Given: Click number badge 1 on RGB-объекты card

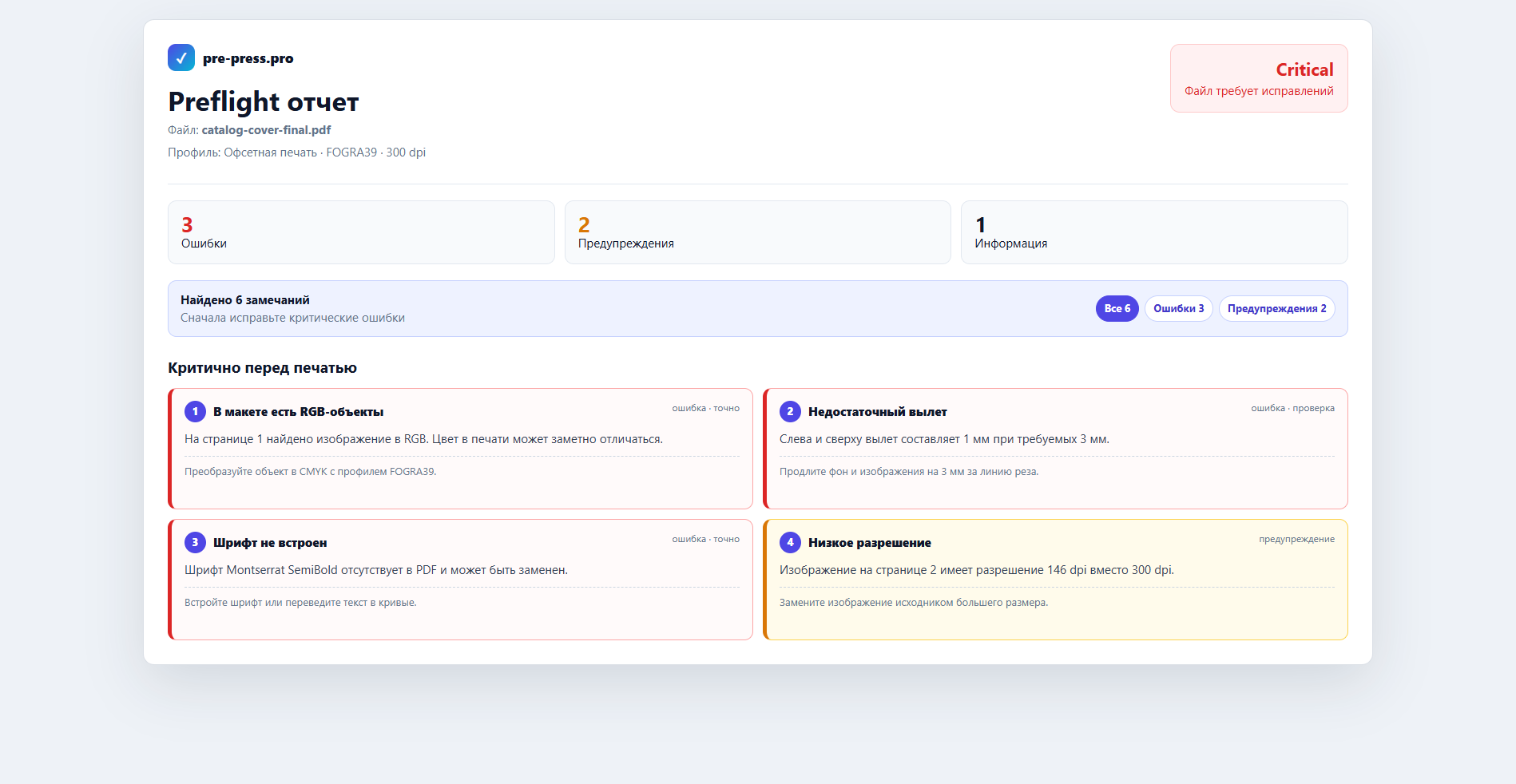Looking at the screenshot, I should (195, 411).
